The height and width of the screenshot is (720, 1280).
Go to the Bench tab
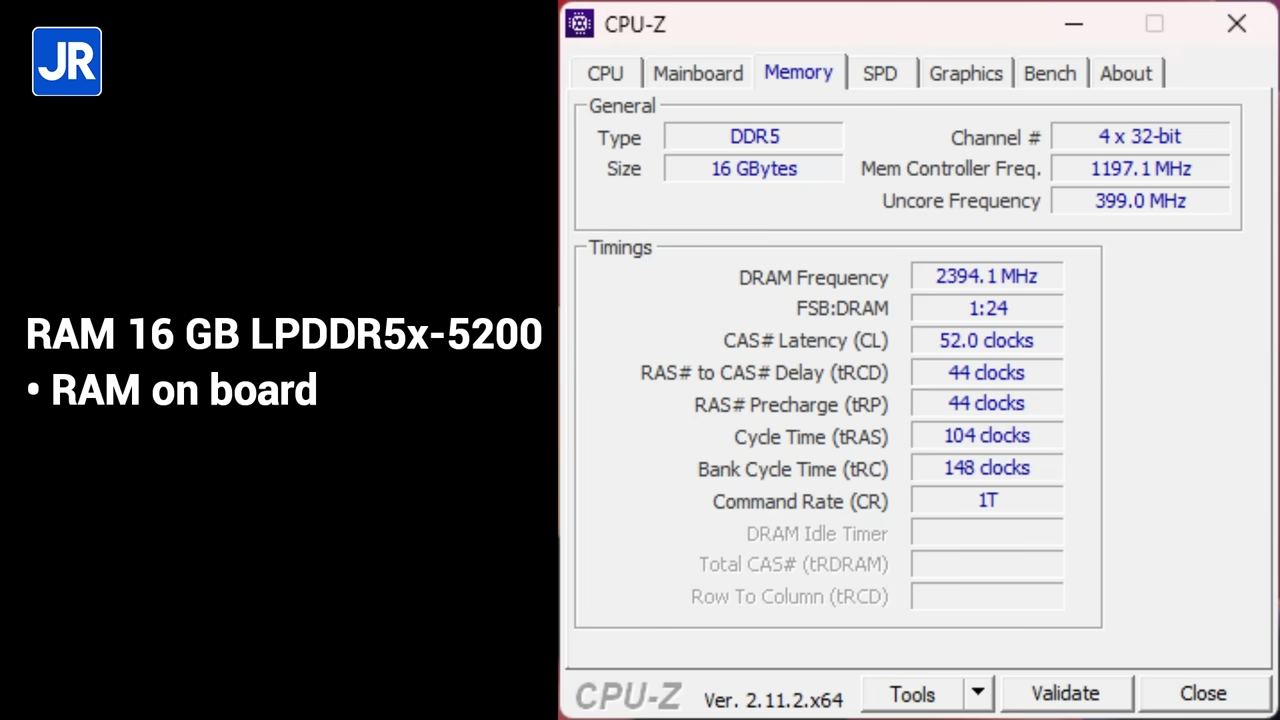pos(1049,73)
